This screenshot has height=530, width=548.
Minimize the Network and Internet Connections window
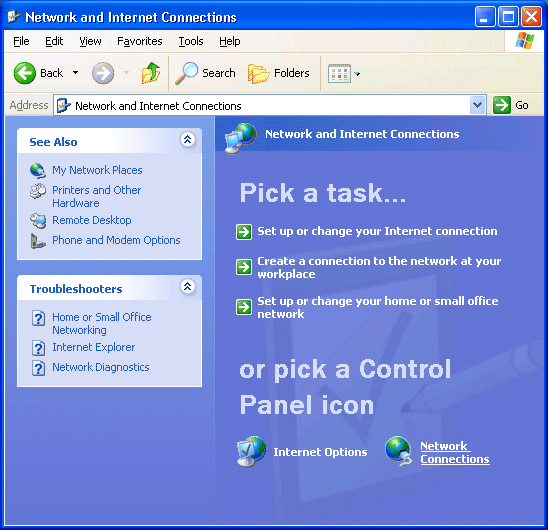pos(485,16)
